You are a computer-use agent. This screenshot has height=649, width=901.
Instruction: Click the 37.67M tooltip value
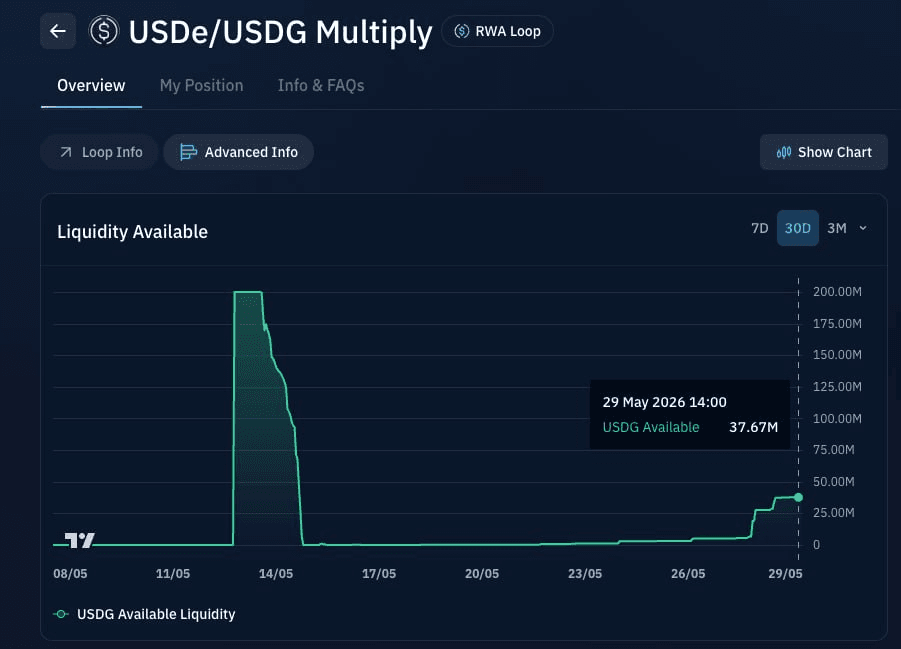[x=753, y=427]
